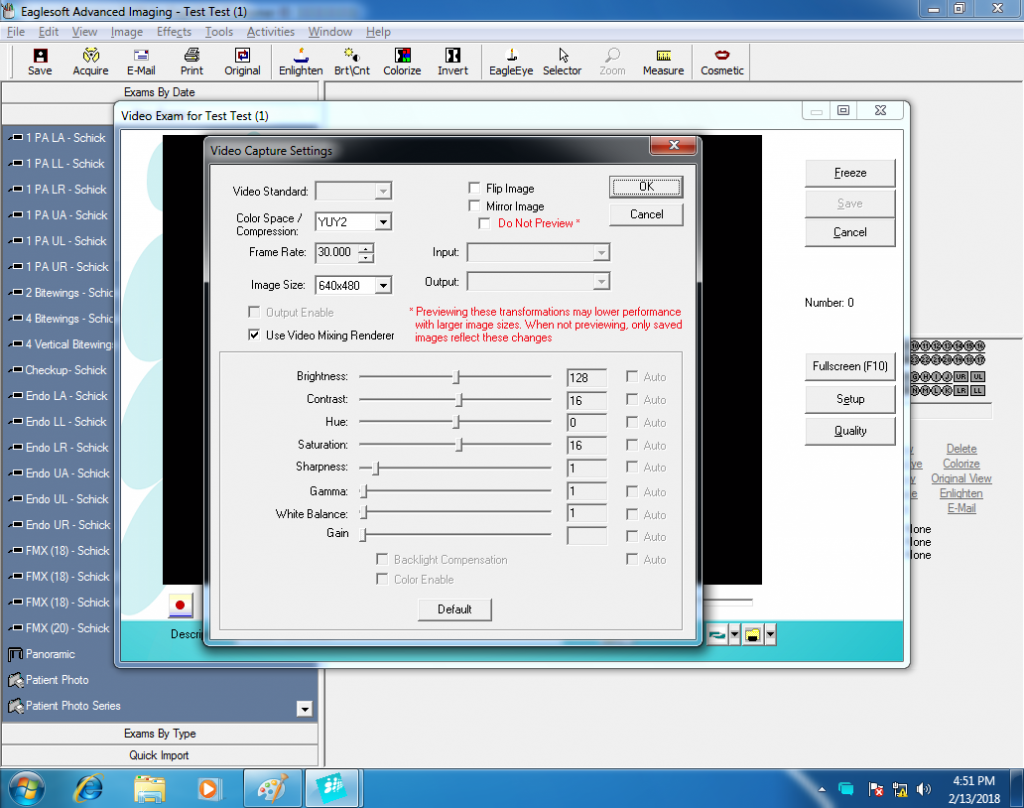Click the Colorize toolbar icon
Image resolution: width=1024 pixels, height=808 pixels.
coord(402,62)
